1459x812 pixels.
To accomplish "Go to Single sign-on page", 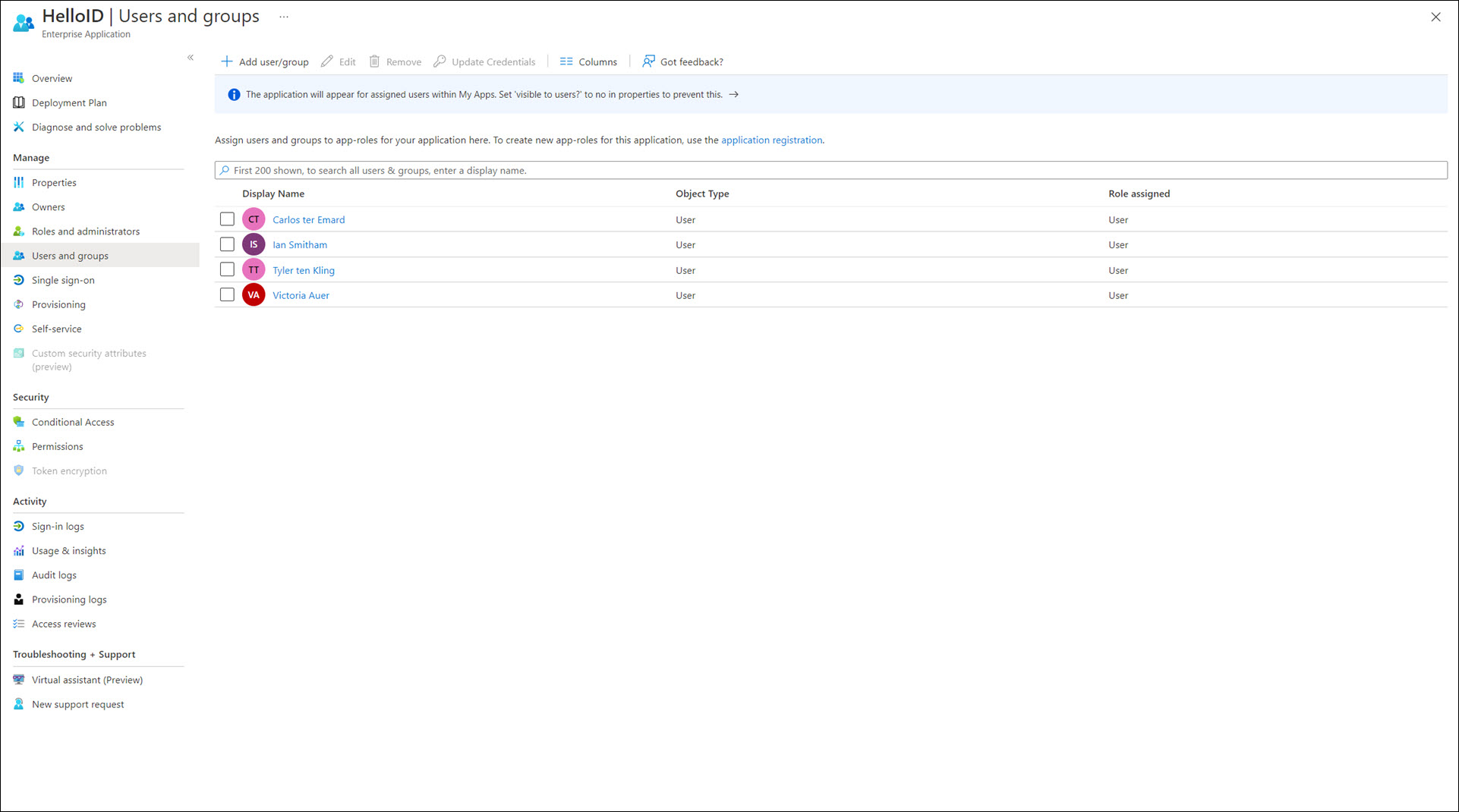I will point(63,280).
